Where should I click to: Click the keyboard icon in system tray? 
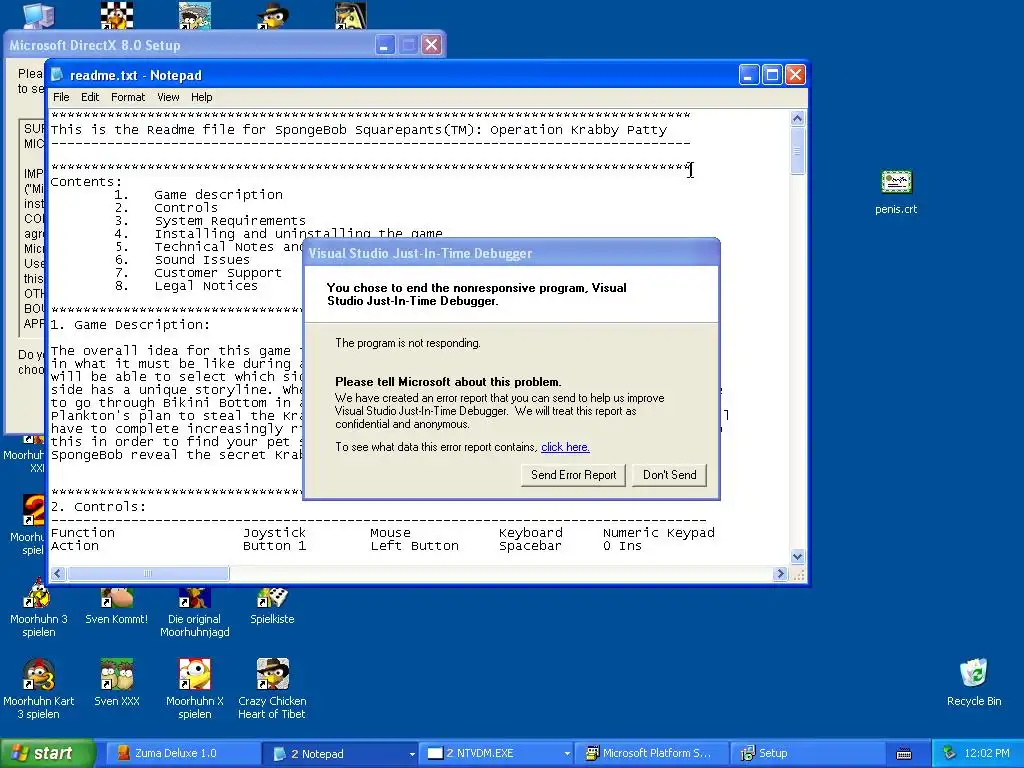pos(904,754)
